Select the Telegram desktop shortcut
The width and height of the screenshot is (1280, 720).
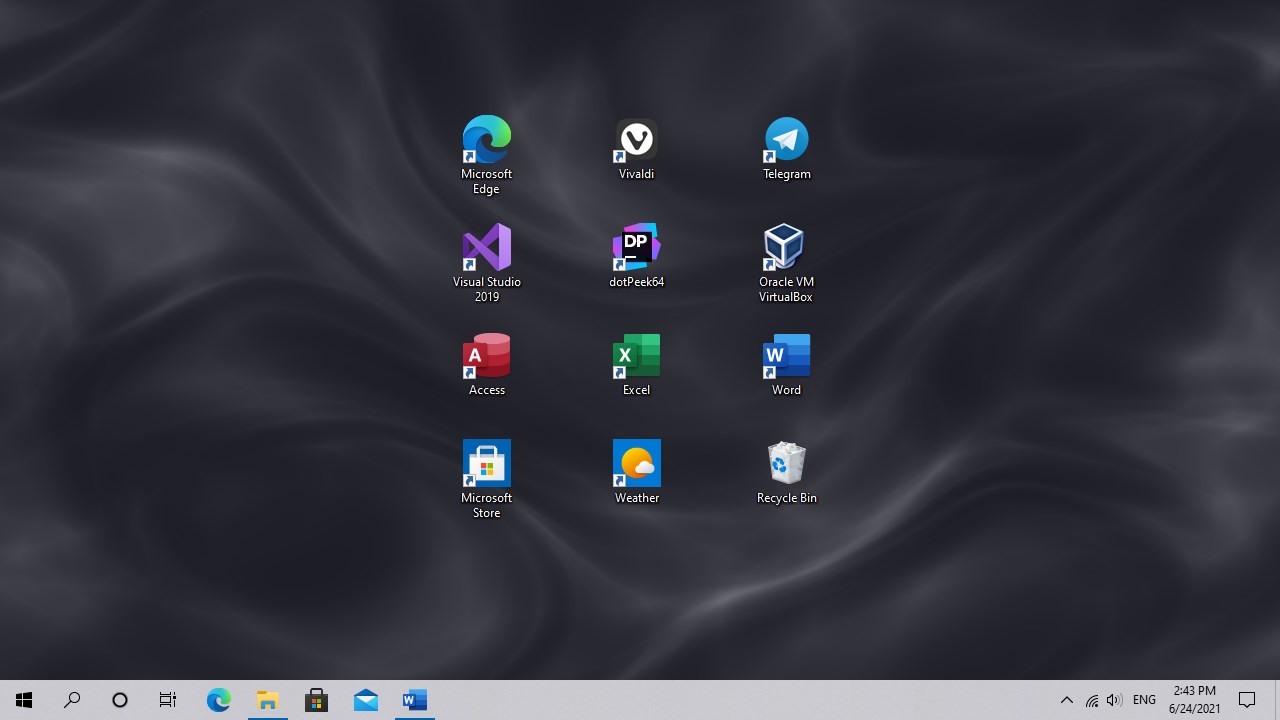coord(786,149)
